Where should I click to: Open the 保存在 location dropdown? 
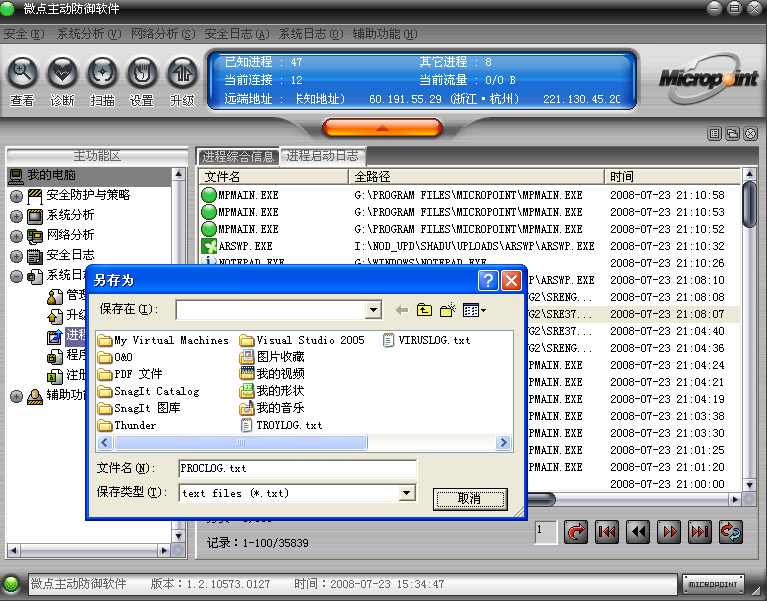click(374, 310)
